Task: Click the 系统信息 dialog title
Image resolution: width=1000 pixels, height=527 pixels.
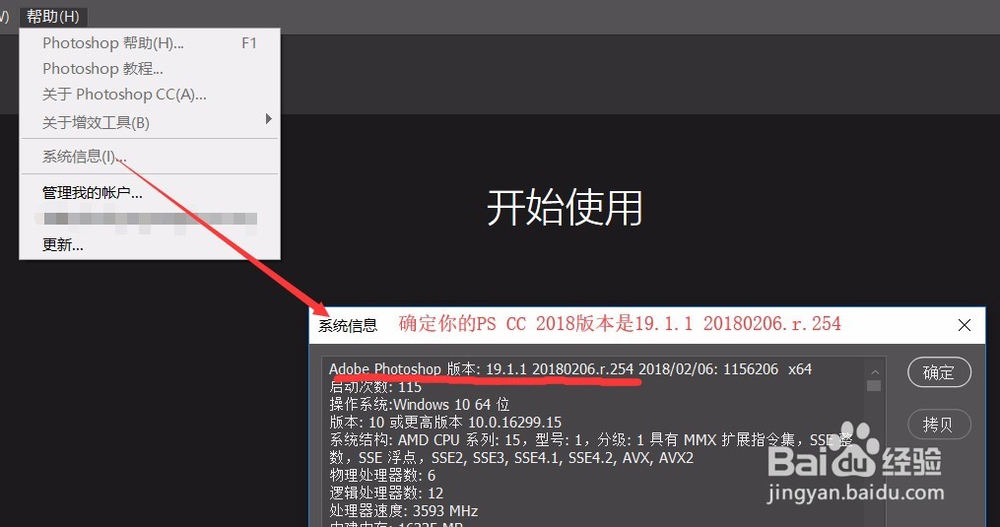Action: [348, 325]
